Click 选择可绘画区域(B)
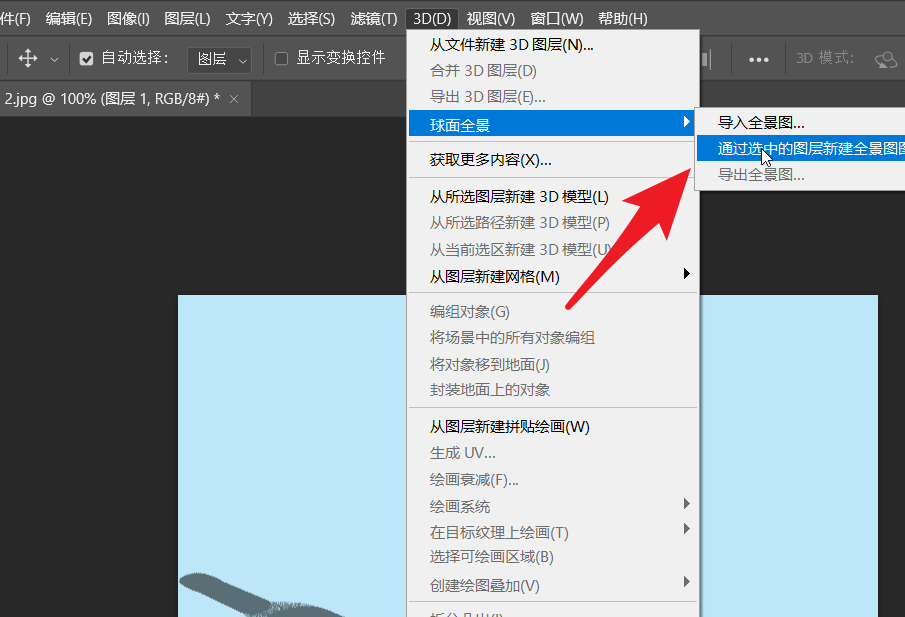 [554, 557]
